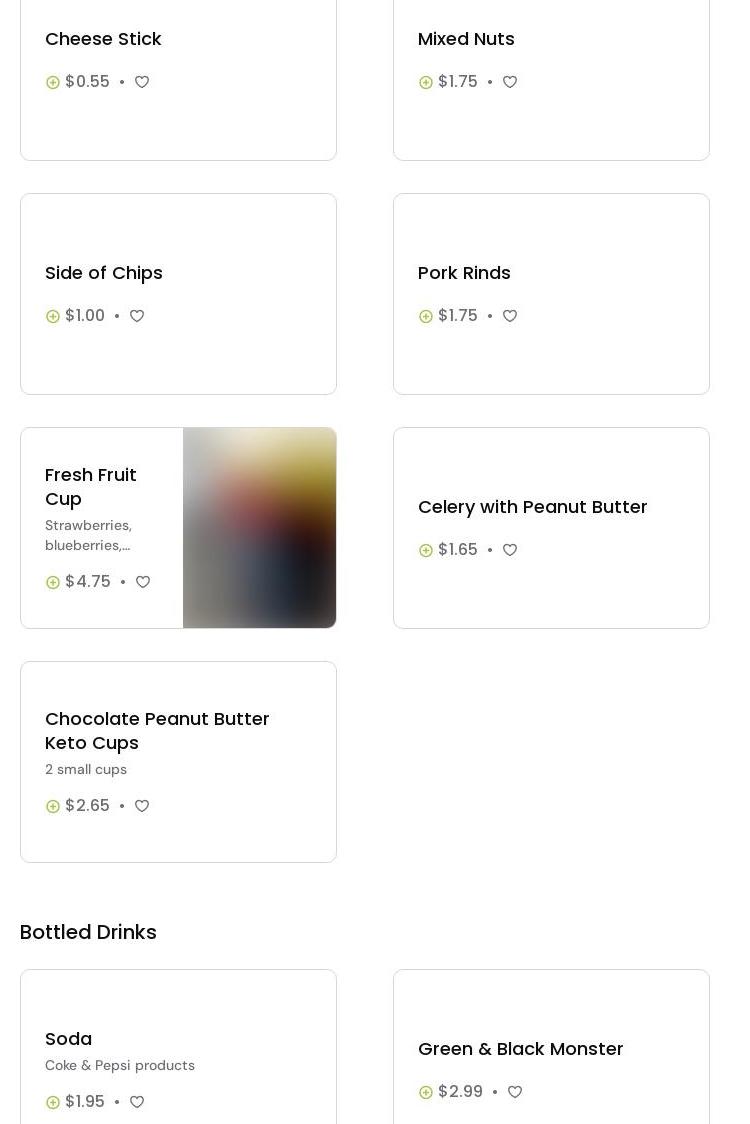Mark Fresh Fruit Cup as favorite

pos(143,582)
